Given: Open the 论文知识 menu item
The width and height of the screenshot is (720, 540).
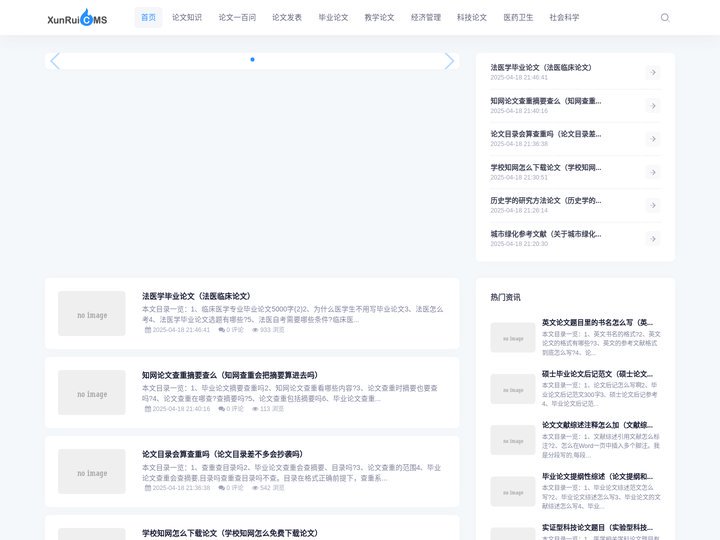Looking at the screenshot, I should (x=187, y=17).
